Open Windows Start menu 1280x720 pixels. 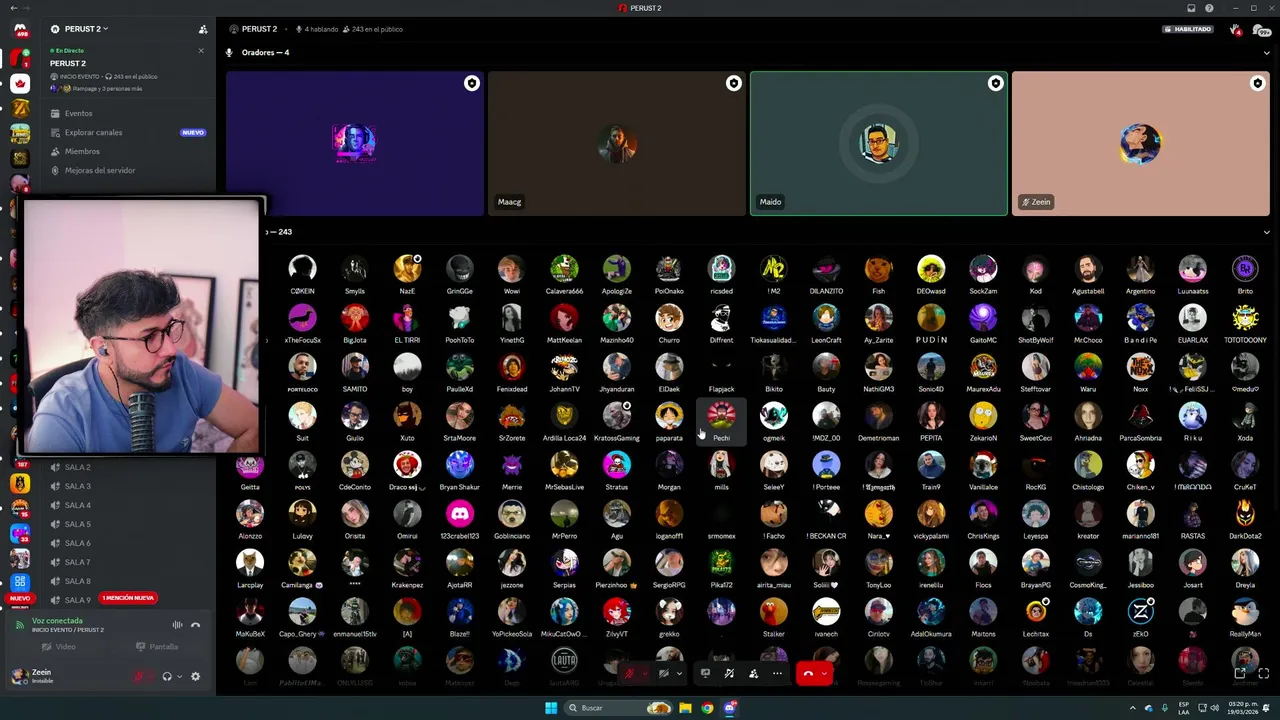pos(550,708)
